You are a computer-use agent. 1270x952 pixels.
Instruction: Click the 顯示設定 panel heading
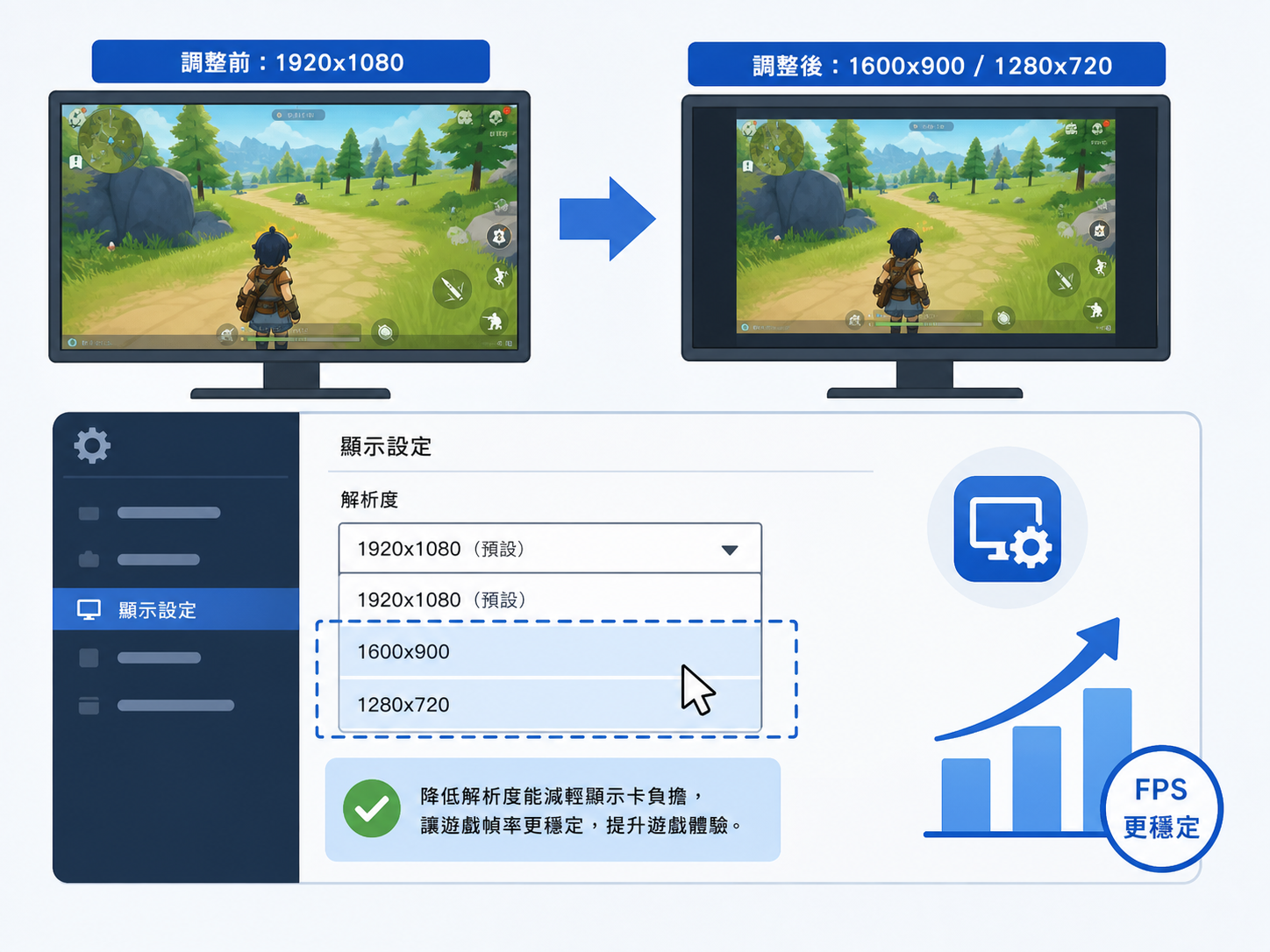click(x=386, y=446)
